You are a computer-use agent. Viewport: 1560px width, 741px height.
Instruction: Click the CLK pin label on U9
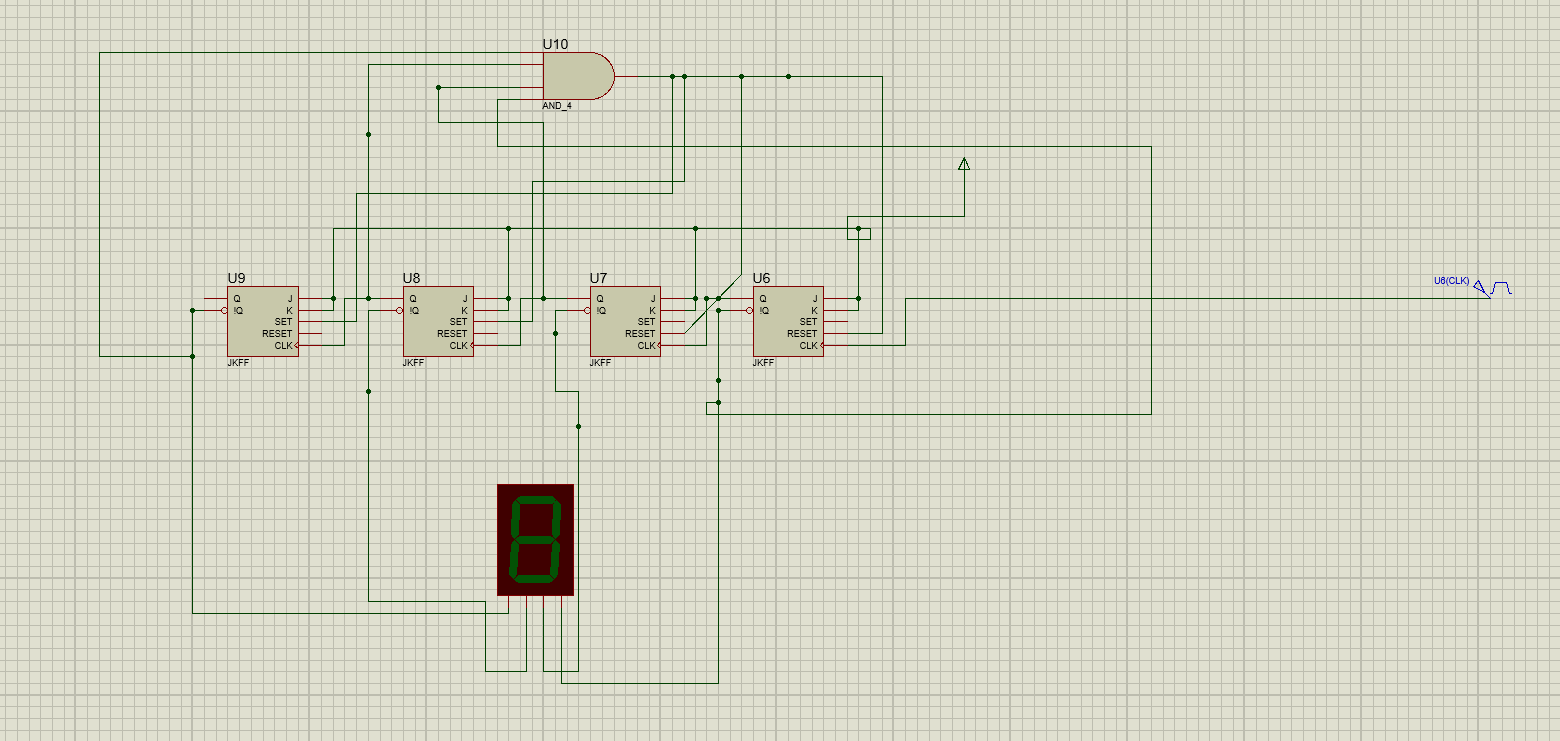coord(284,346)
